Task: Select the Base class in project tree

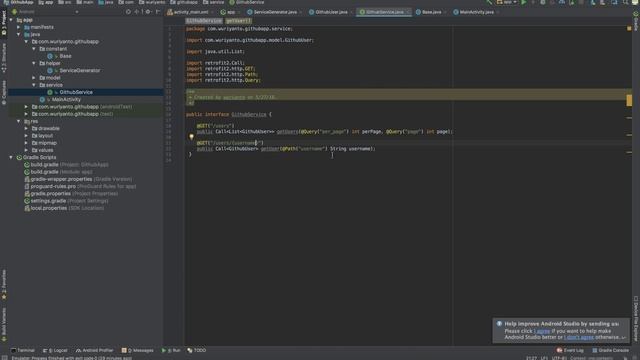Action: 65,56
